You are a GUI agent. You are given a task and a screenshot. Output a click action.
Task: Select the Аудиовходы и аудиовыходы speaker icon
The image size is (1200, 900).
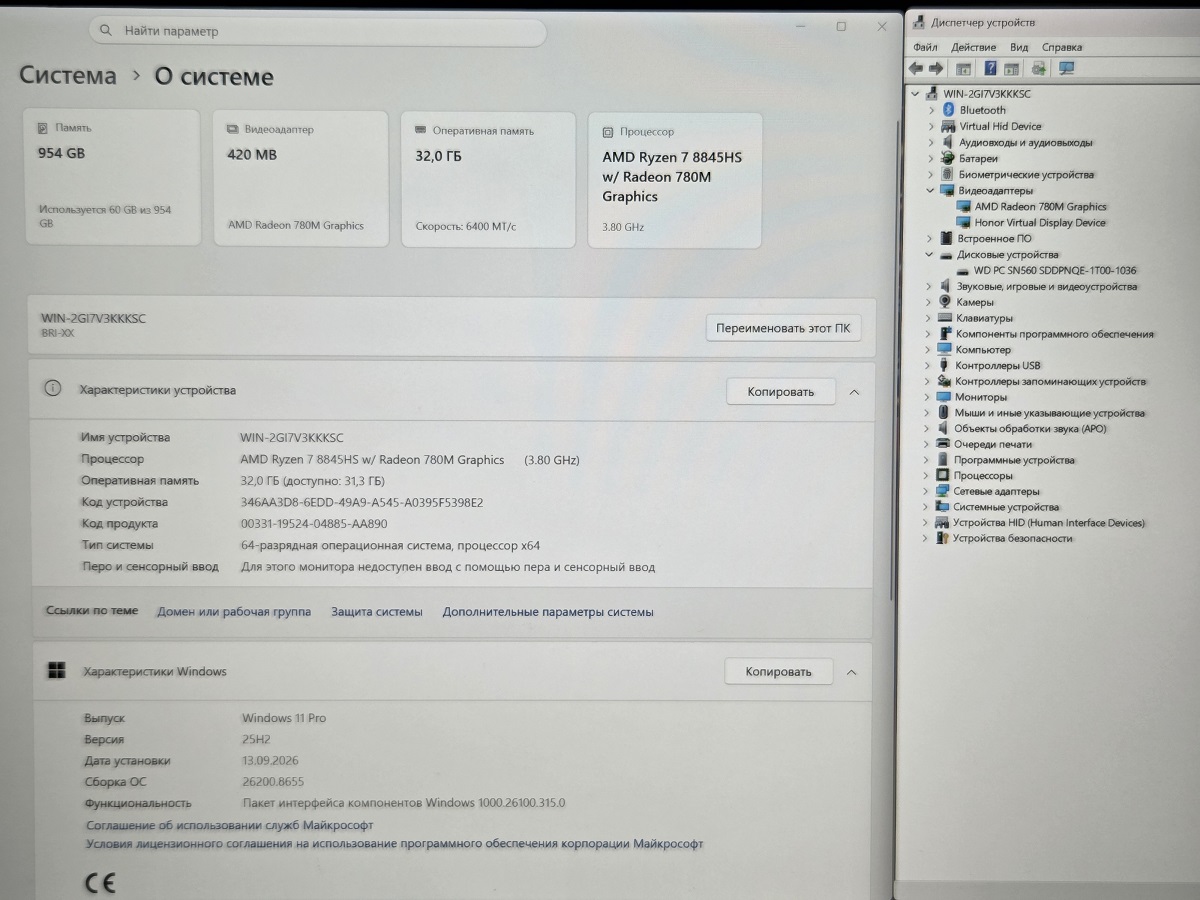tap(948, 142)
